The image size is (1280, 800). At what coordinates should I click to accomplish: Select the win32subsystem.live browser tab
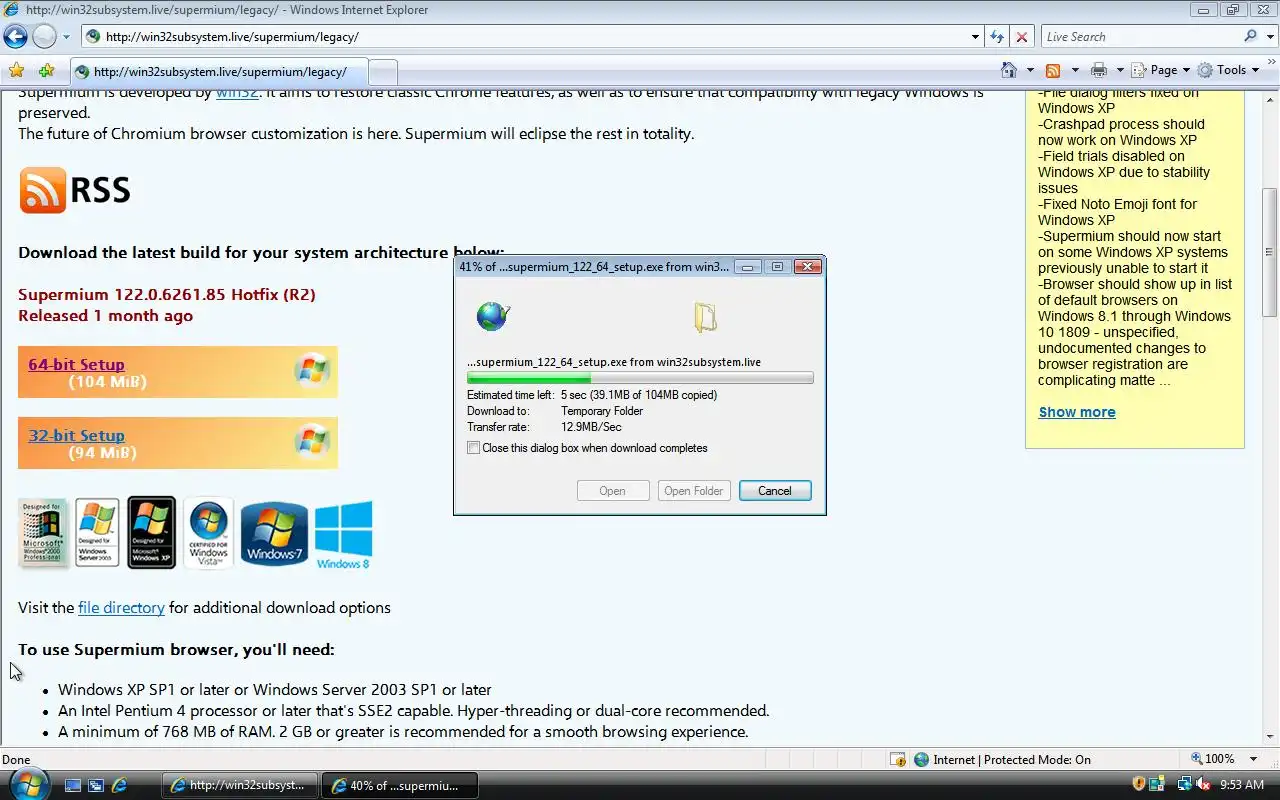pos(218,71)
